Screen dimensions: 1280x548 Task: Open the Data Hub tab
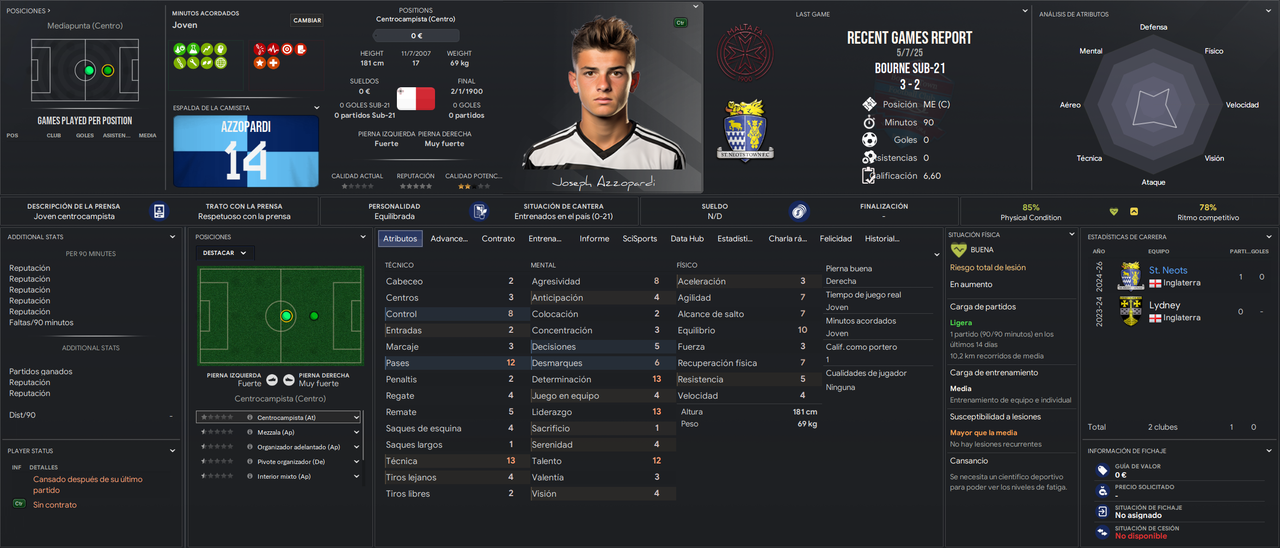687,239
